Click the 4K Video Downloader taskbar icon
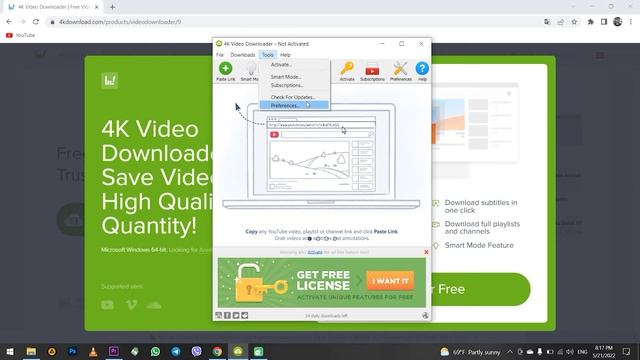Viewport: 640px width, 360px height. (x=238, y=351)
